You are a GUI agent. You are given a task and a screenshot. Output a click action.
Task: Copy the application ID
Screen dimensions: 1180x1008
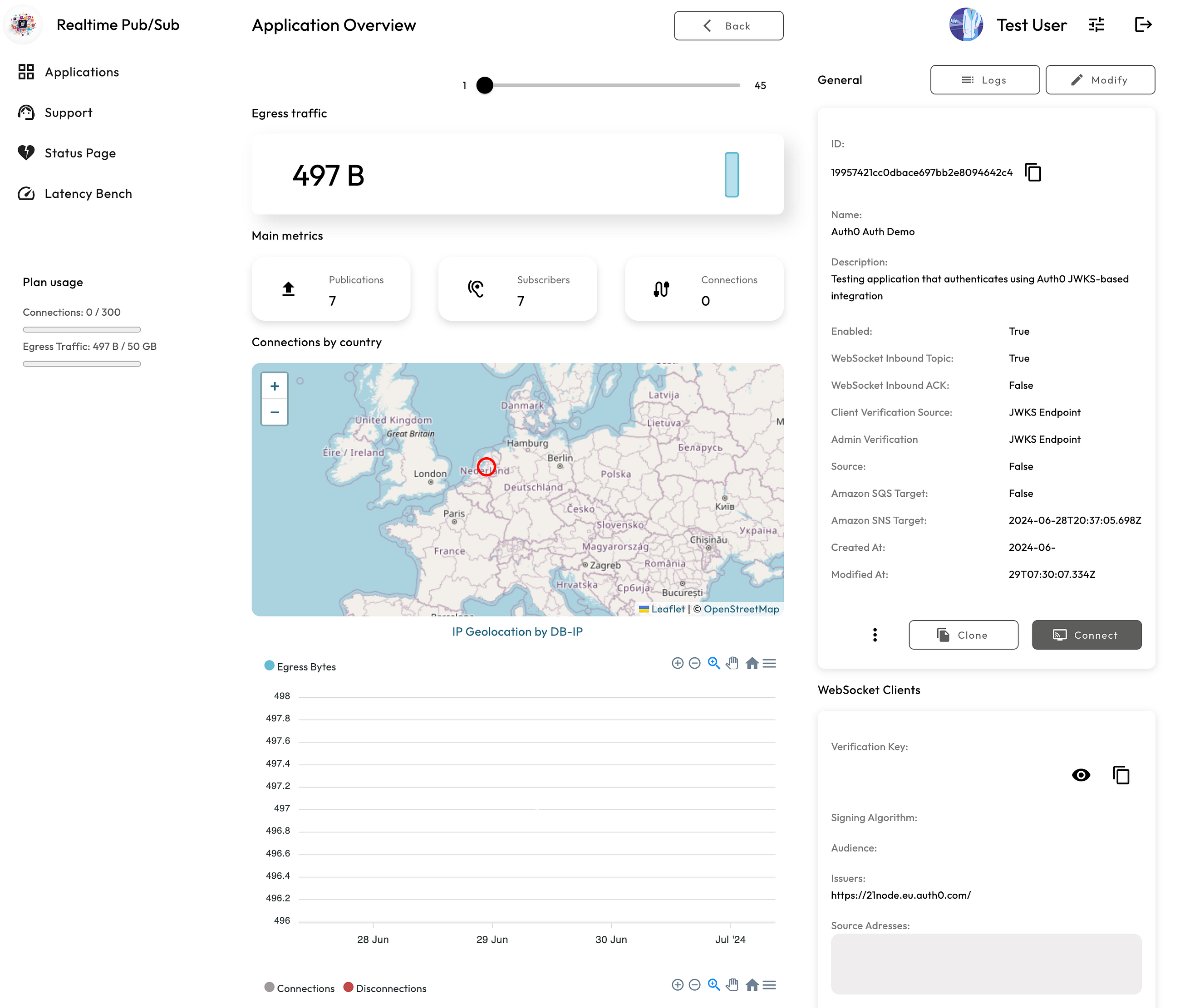(1033, 172)
